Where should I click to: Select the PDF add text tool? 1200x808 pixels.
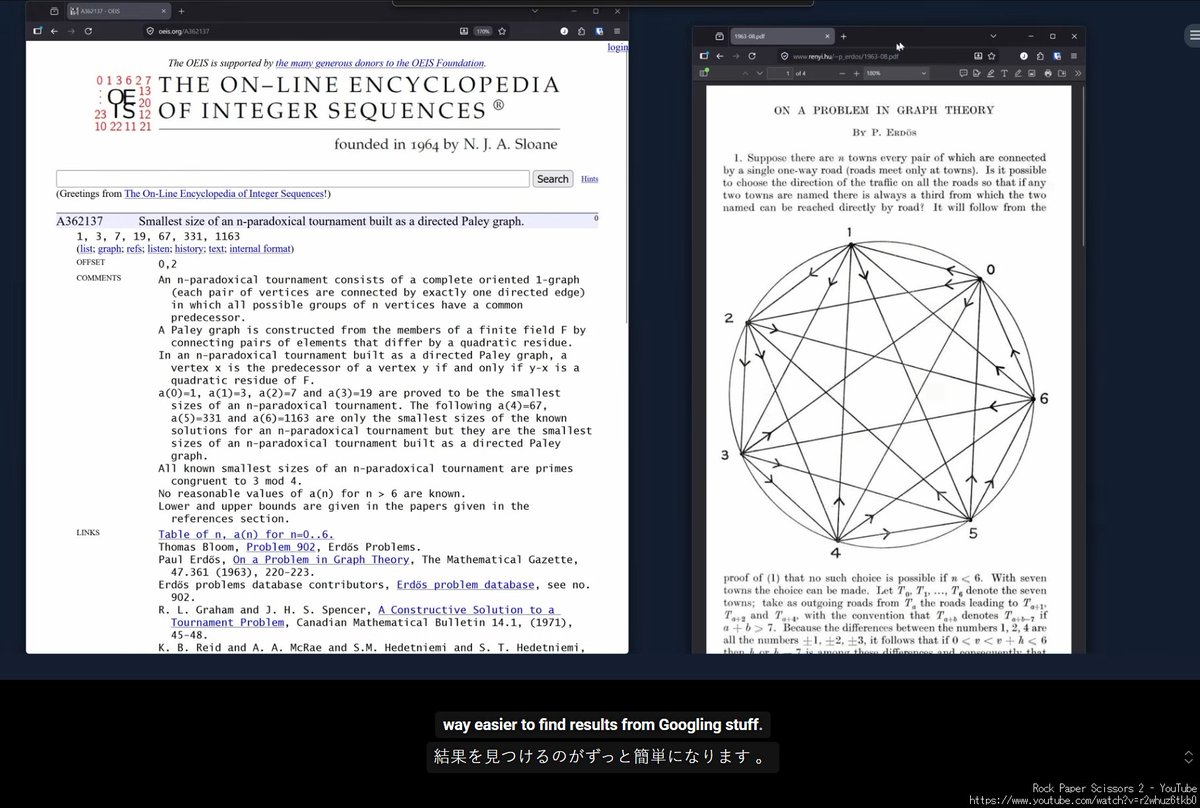click(1004, 73)
